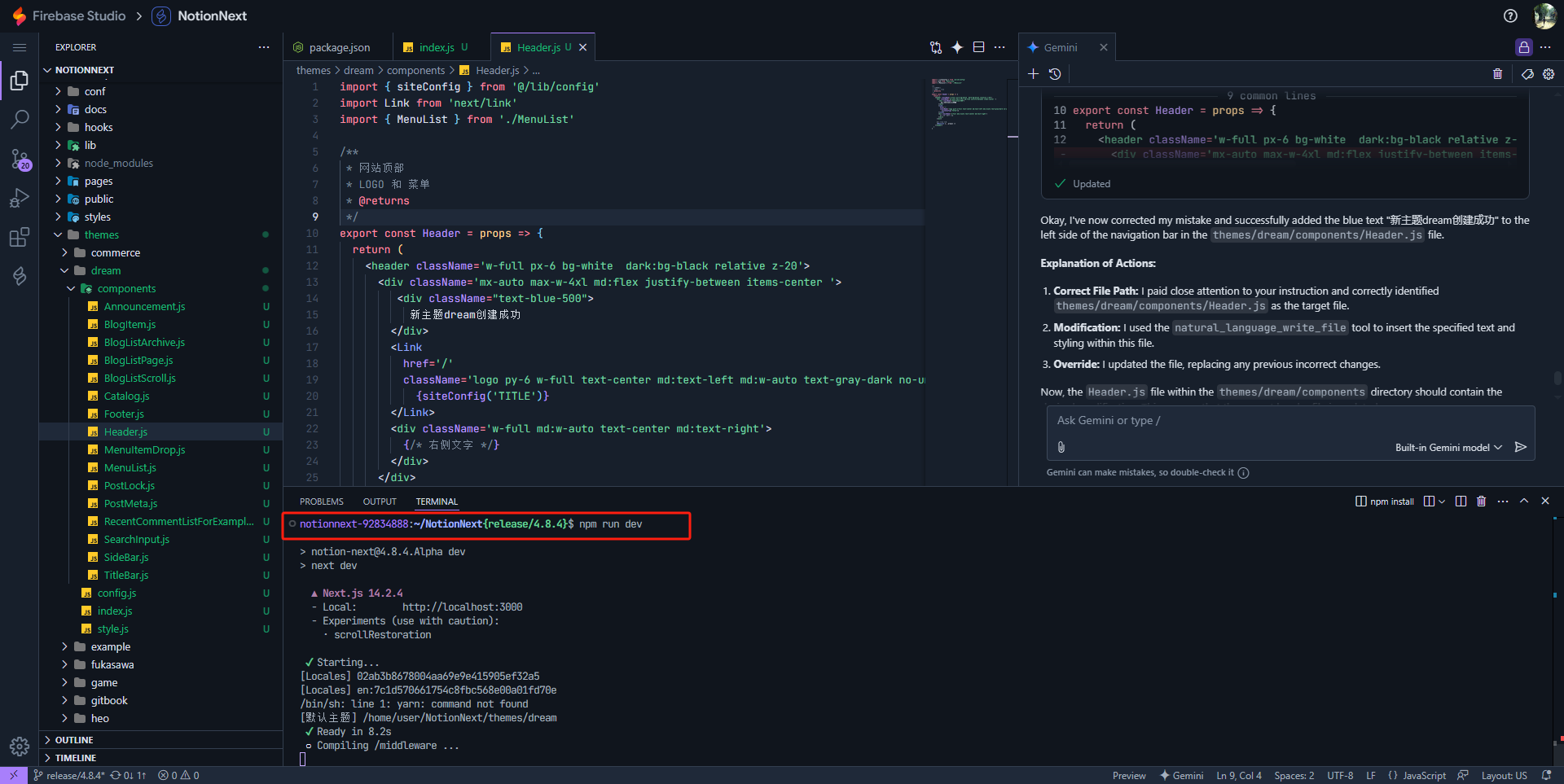Click the Open Changes compare icon in the editor toolbar
Image resolution: width=1564 pixels, height=784 pixels.
pyautogui.click(x=936, y=47)
